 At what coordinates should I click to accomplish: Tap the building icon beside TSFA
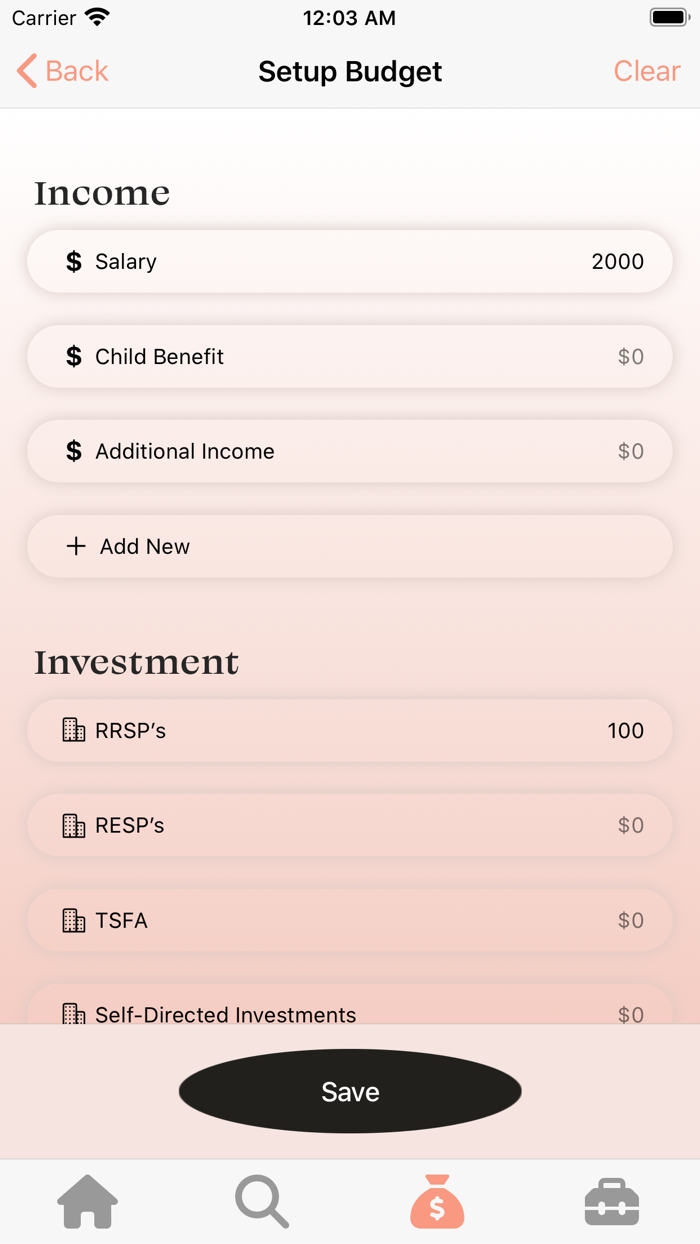pos(74,921)
